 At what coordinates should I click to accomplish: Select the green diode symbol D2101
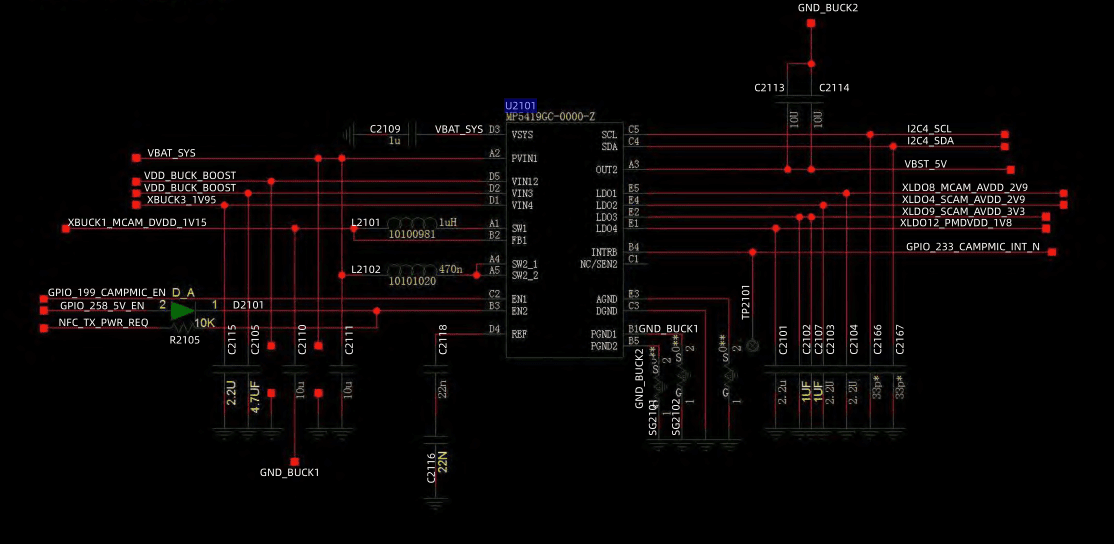coord(183,310)
